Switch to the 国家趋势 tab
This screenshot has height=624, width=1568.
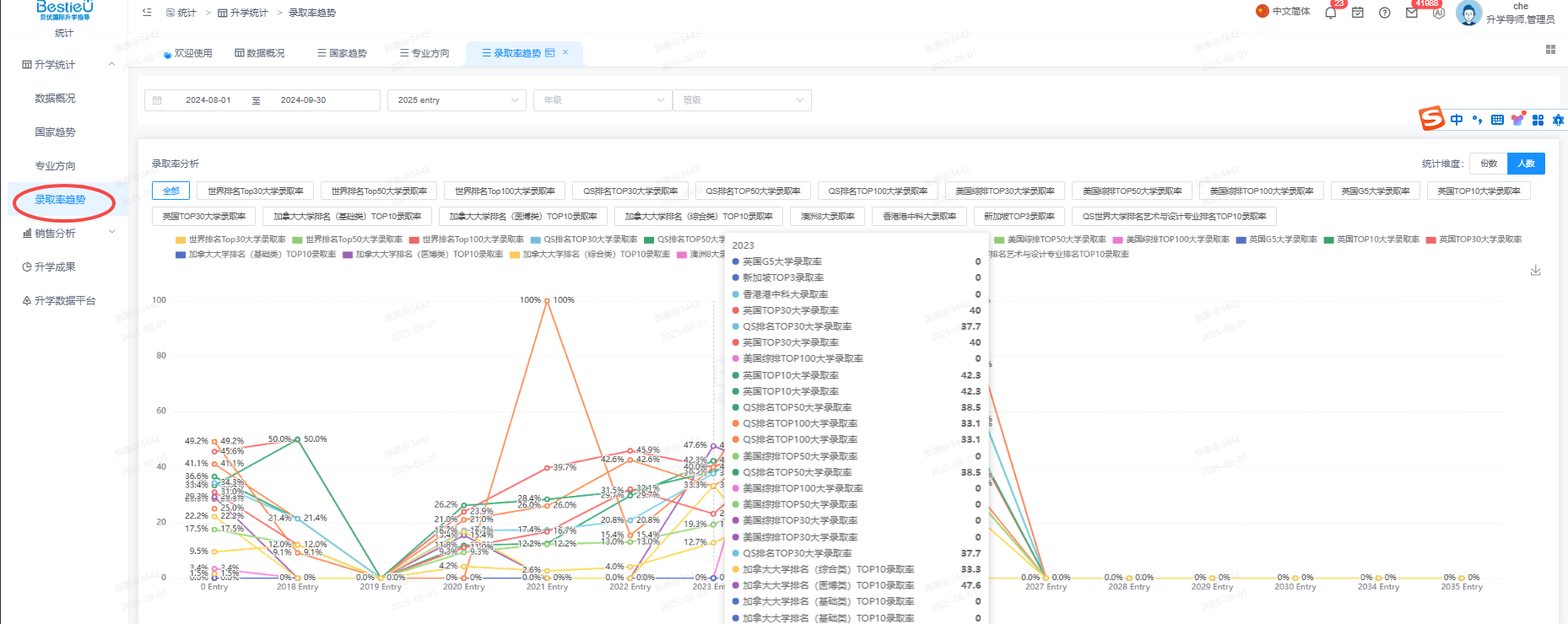point(343,53)
